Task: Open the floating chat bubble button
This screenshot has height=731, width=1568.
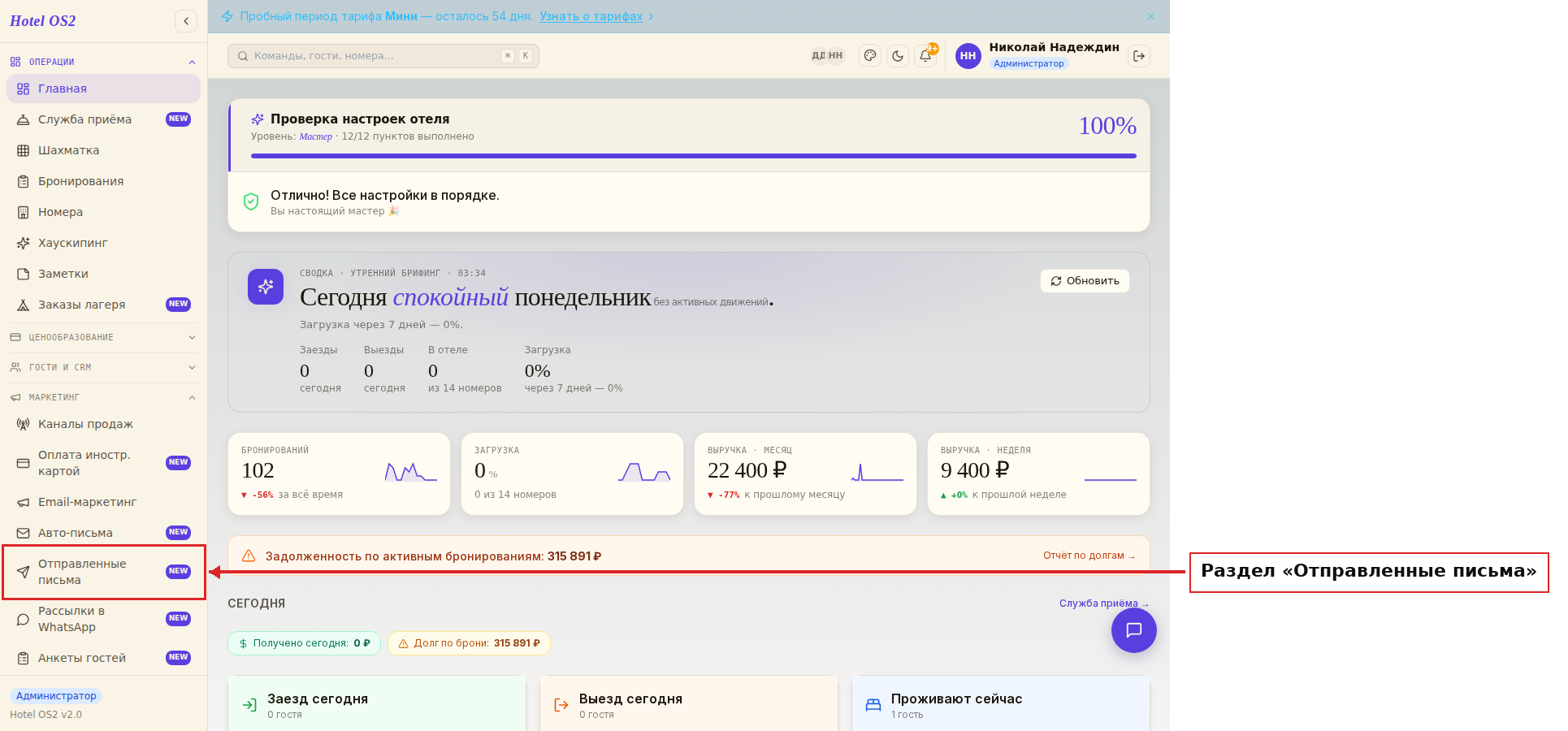Action: (x=1133, y=630)
